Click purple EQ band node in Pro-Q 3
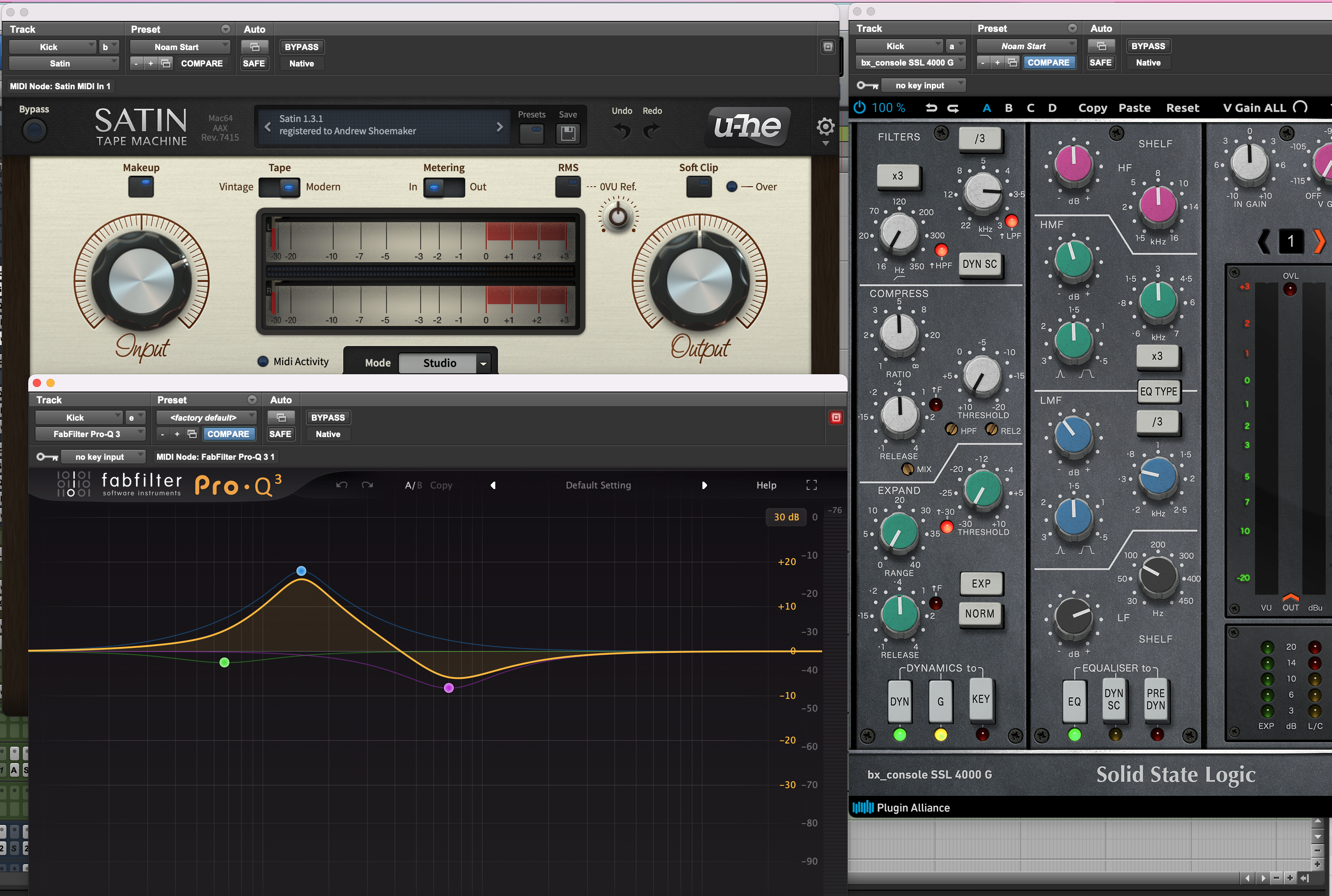Screen dimensions: 1332x896 pos(449,687)
